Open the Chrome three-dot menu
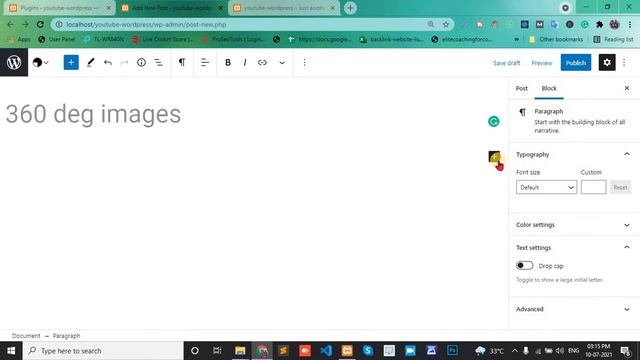 click(630, 24)
